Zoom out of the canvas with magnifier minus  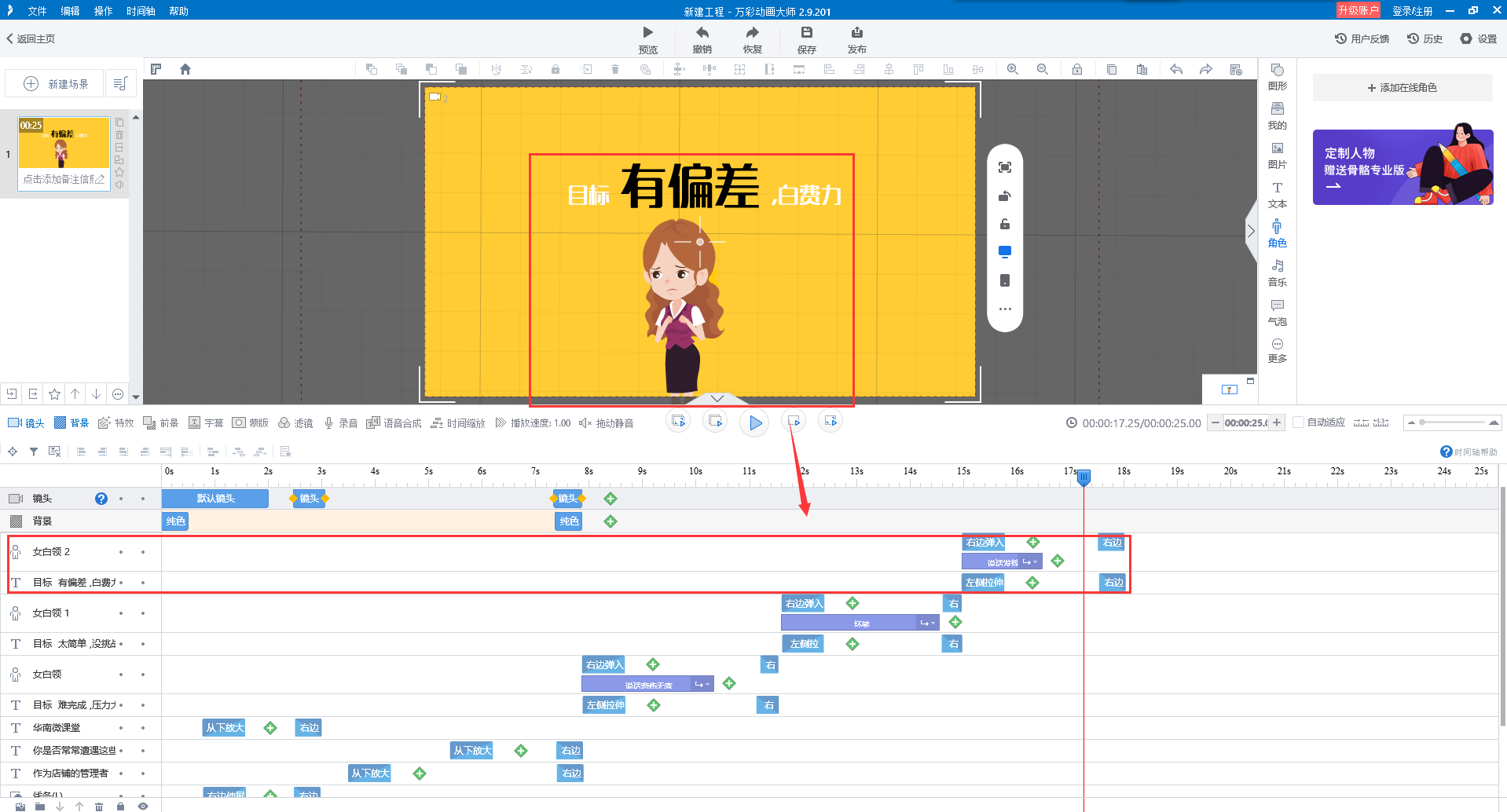click(x=1043, y=69)
